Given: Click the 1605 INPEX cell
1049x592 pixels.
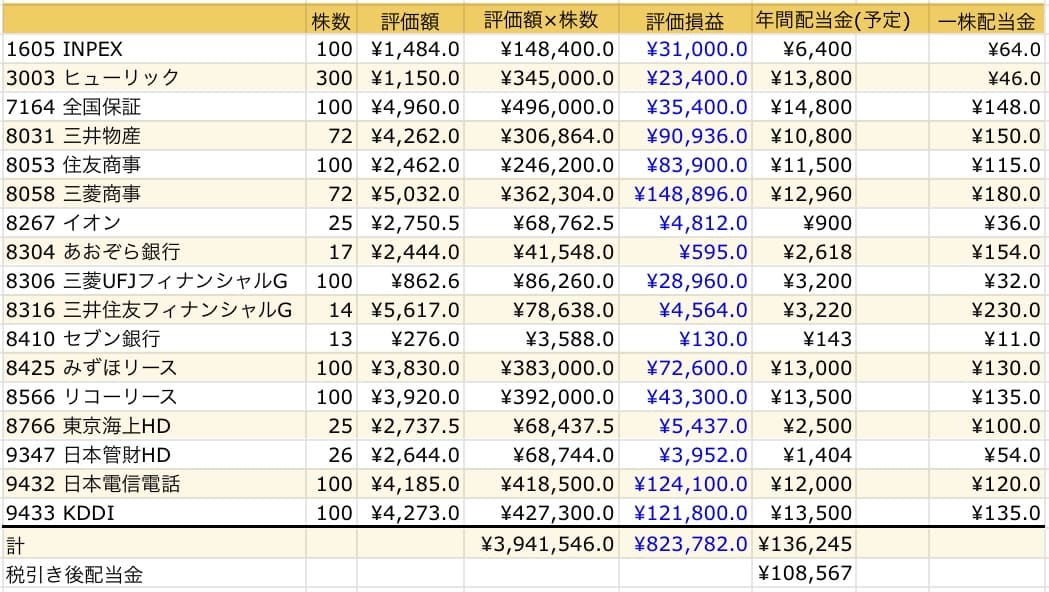Looking at the screenshot, I should coord(155,49).
